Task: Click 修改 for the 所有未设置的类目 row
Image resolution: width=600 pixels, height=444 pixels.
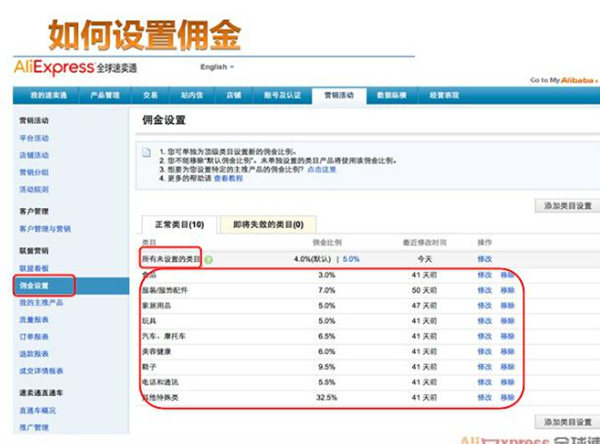Action: click(484, 259)
